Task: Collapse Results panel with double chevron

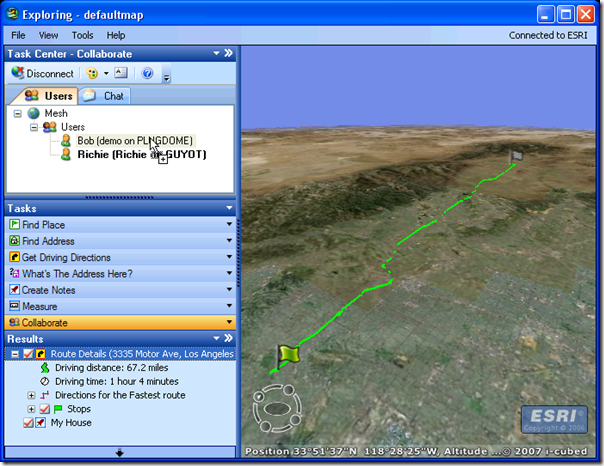Action: [x=228, y=338]
